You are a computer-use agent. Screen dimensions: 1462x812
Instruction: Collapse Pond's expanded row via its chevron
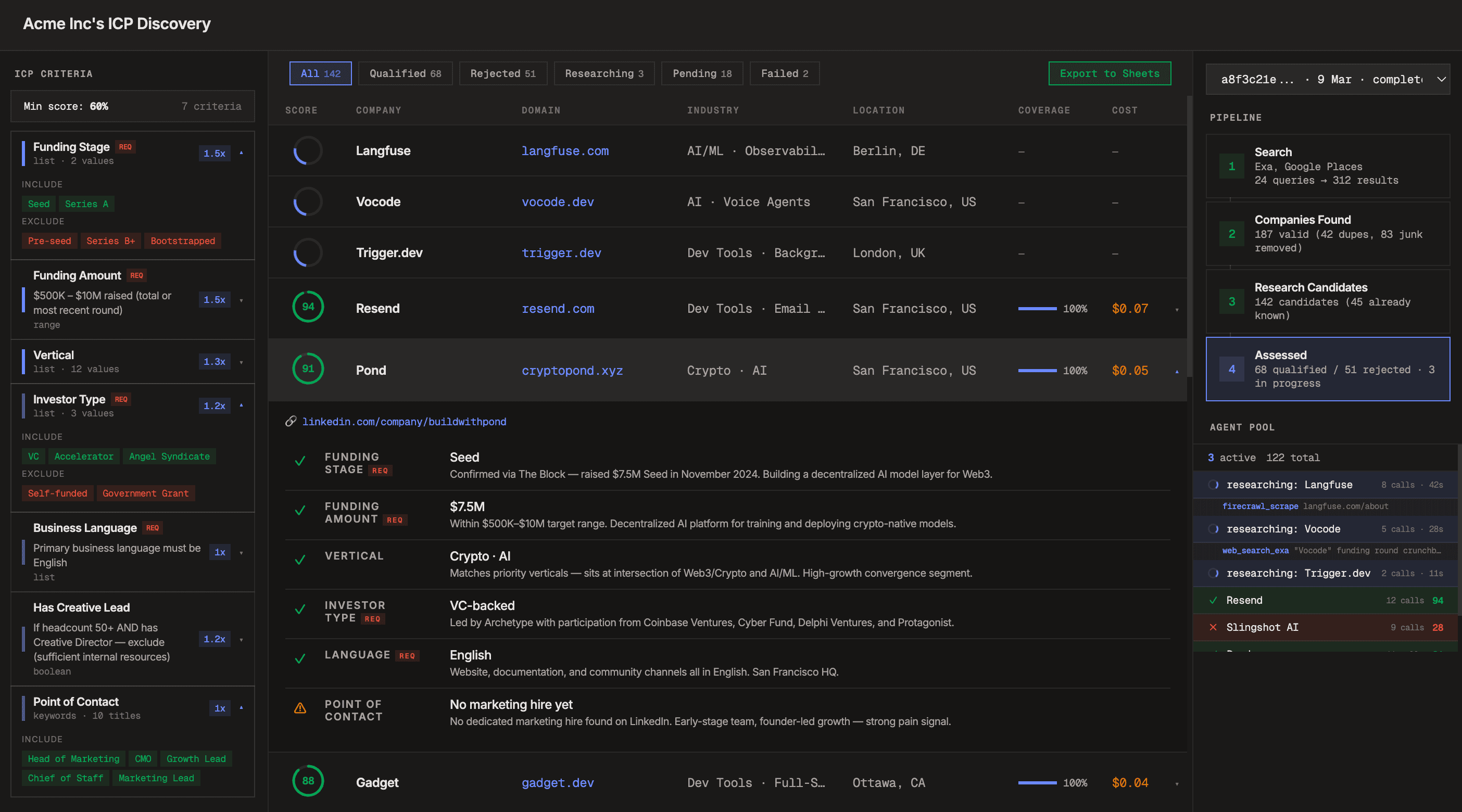point(1178,371)
